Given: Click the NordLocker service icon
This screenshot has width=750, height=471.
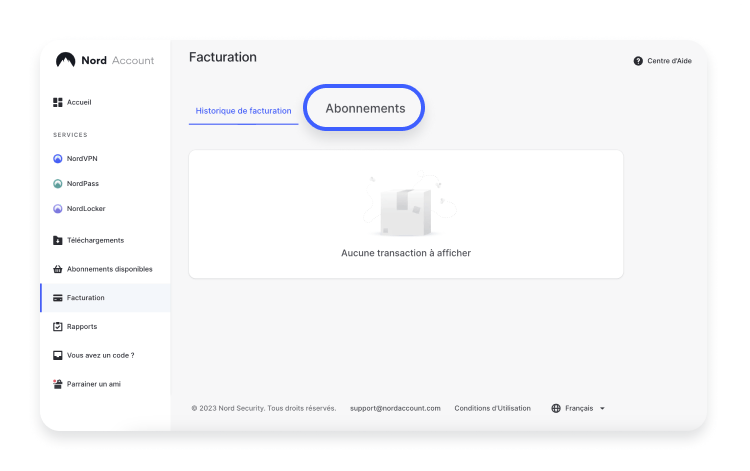Looking at the screenshot, I should click(58, 209).
